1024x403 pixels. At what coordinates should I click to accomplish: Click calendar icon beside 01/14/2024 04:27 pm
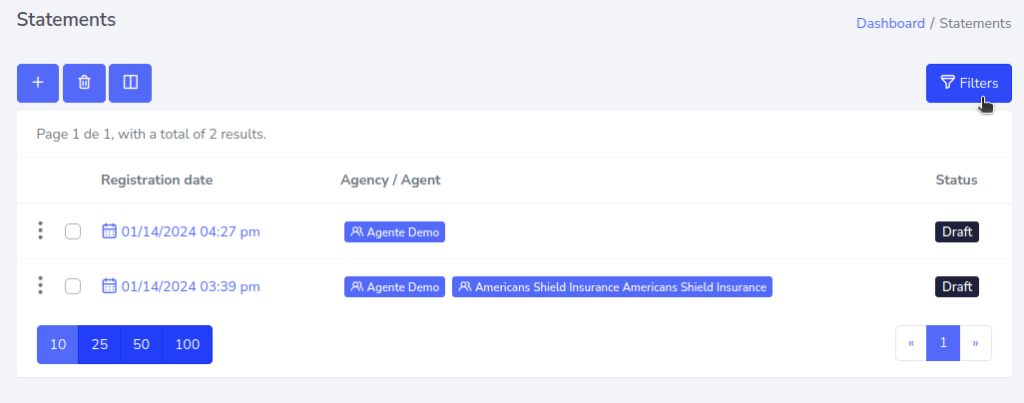click(x=109, y=232)
